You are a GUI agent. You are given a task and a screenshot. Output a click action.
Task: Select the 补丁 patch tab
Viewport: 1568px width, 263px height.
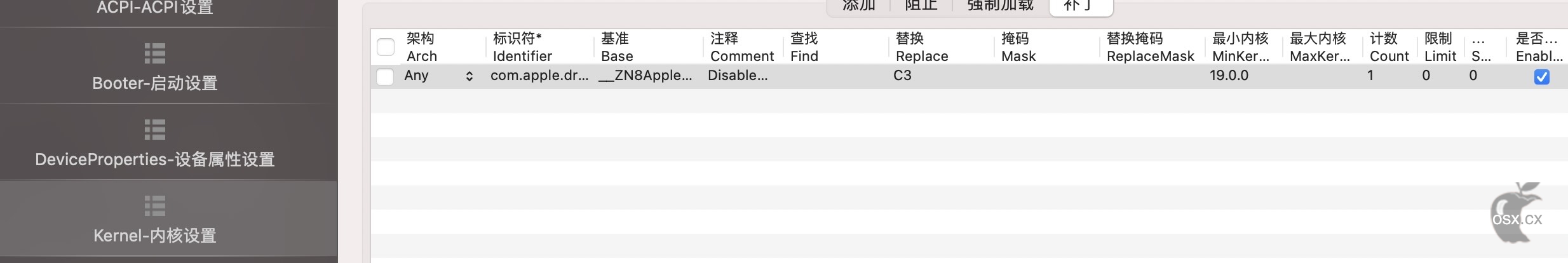point(1081,6)
